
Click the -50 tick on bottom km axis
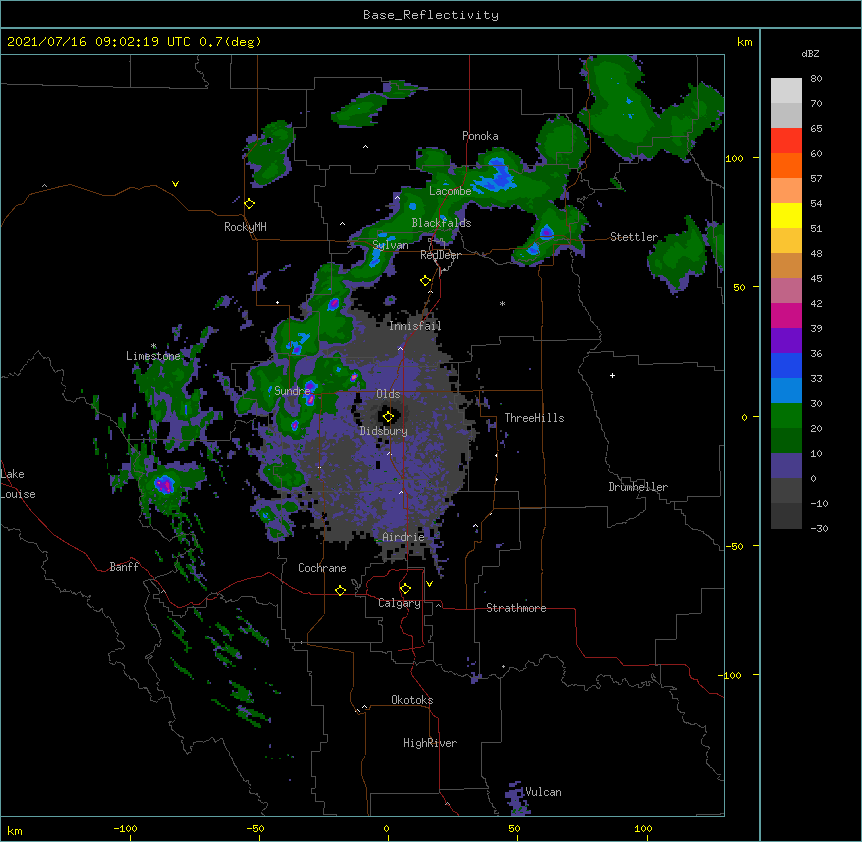coord(255,828)
